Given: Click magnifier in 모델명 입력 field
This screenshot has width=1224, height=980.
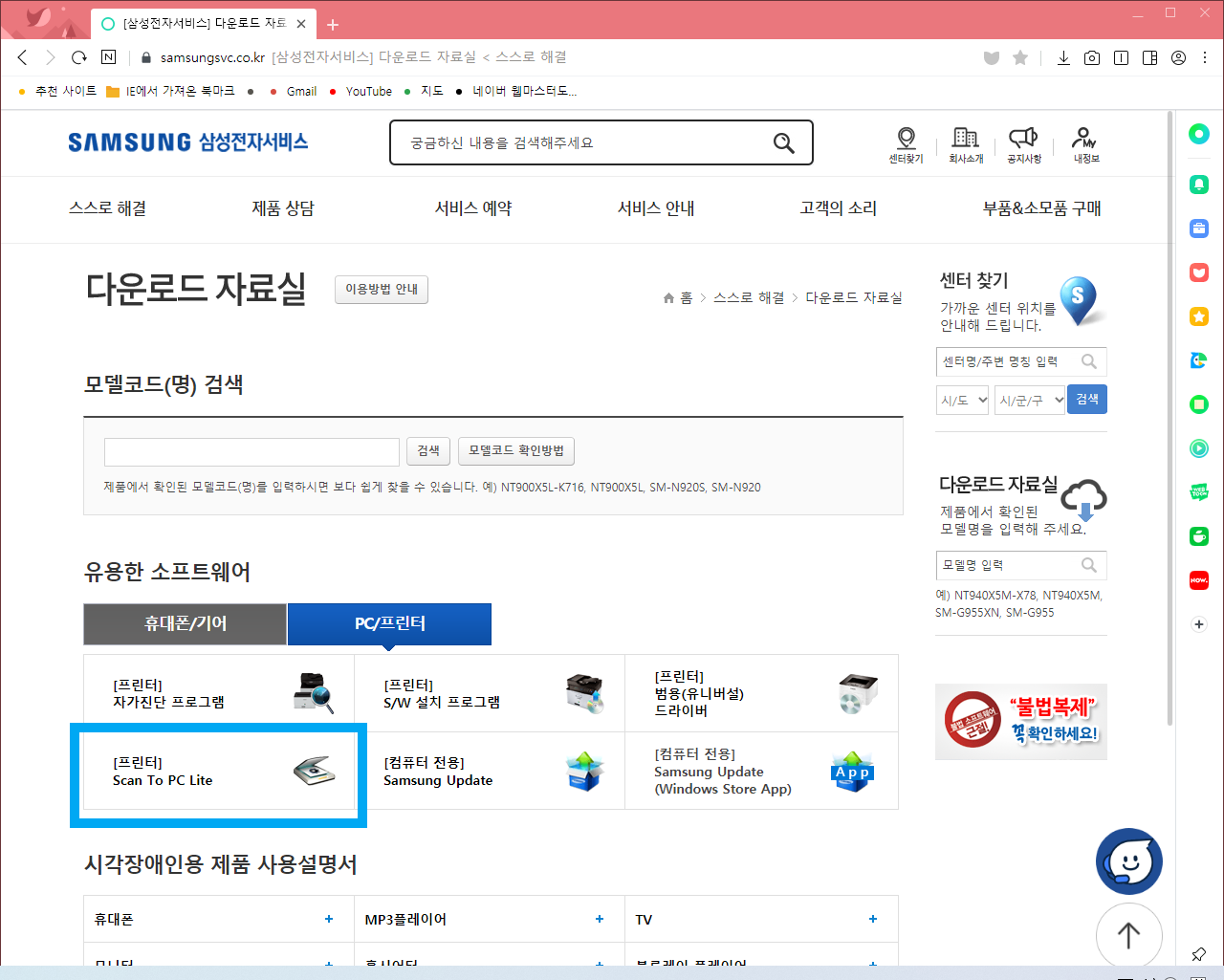Looking at the screenshot, I should click(1089, 565).
